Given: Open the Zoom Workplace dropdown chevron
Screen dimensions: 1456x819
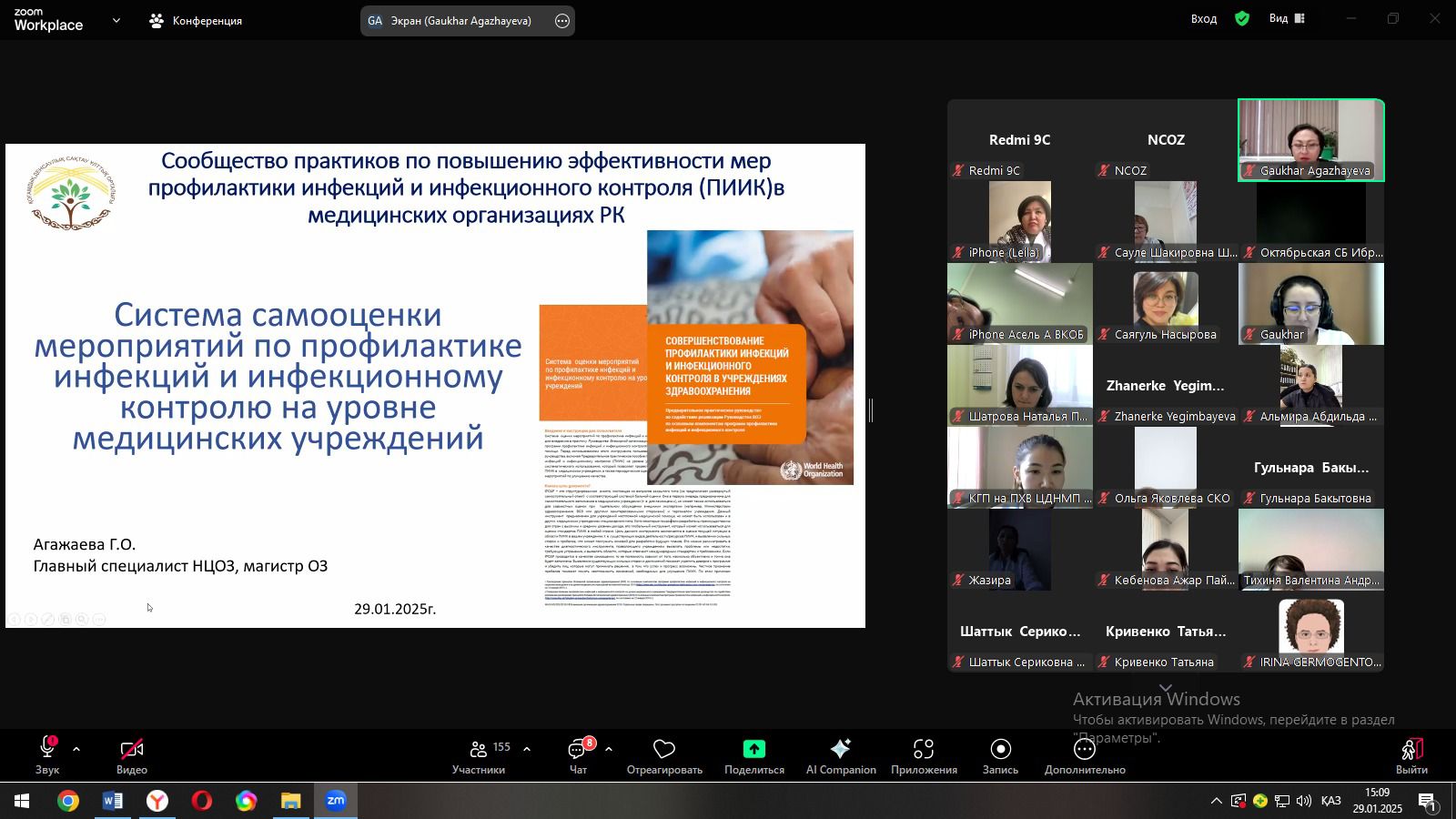Looking at the screenshot, I should point(116,20).
